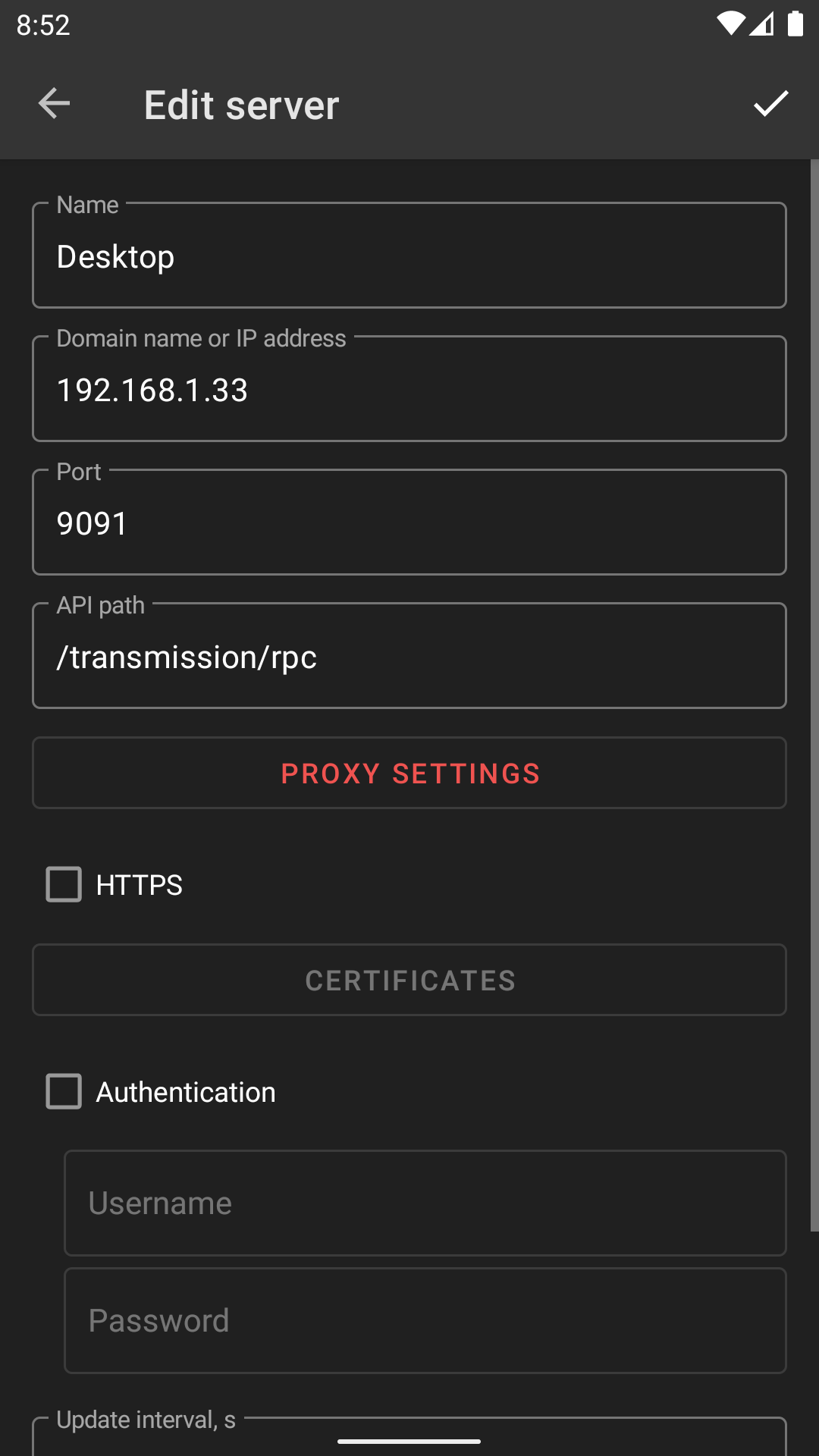This screenshot has width=819, height=1456.
Task: Open Proxy Settings
Action: (409, 773)
